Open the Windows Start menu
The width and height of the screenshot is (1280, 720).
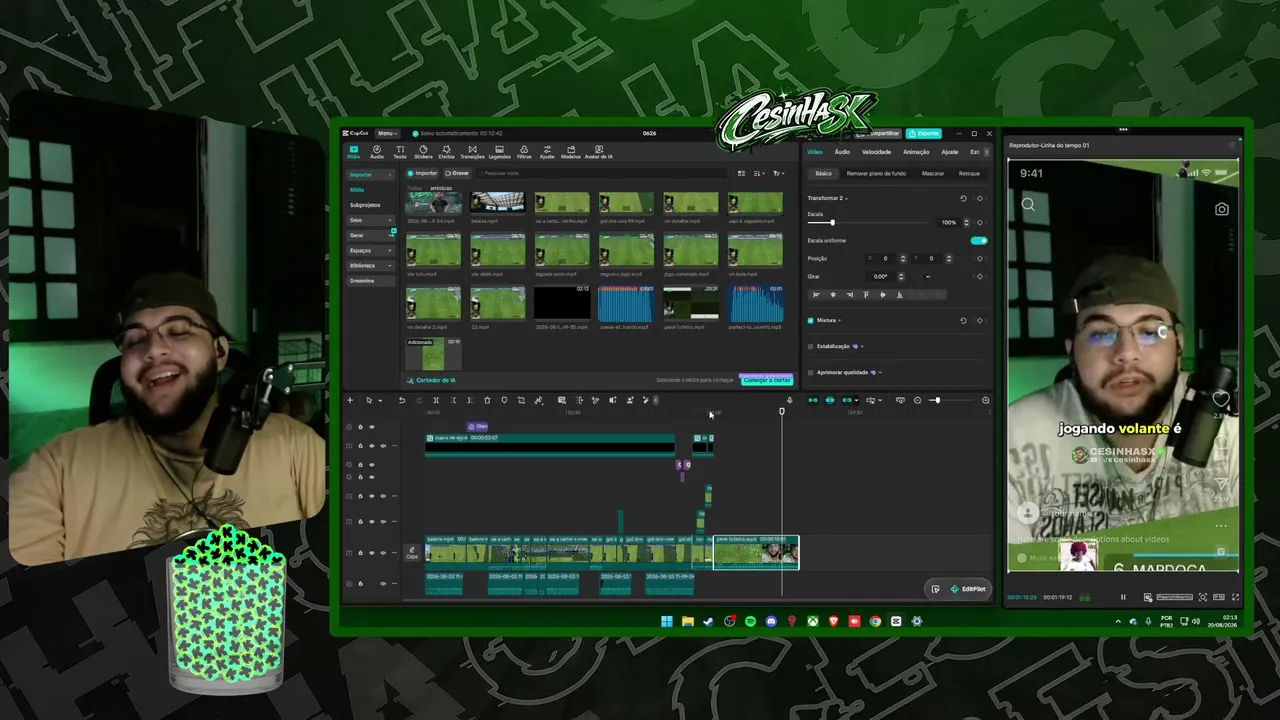coord(667,621)
